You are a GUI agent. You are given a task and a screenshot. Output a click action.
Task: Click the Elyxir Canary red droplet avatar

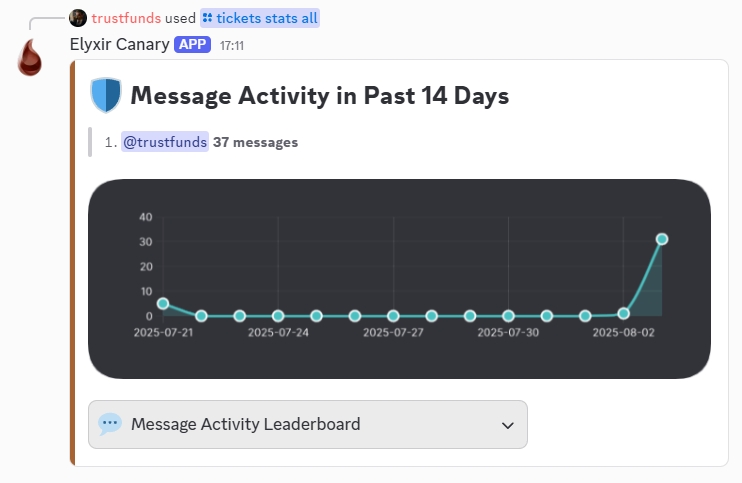pos(31,58)
